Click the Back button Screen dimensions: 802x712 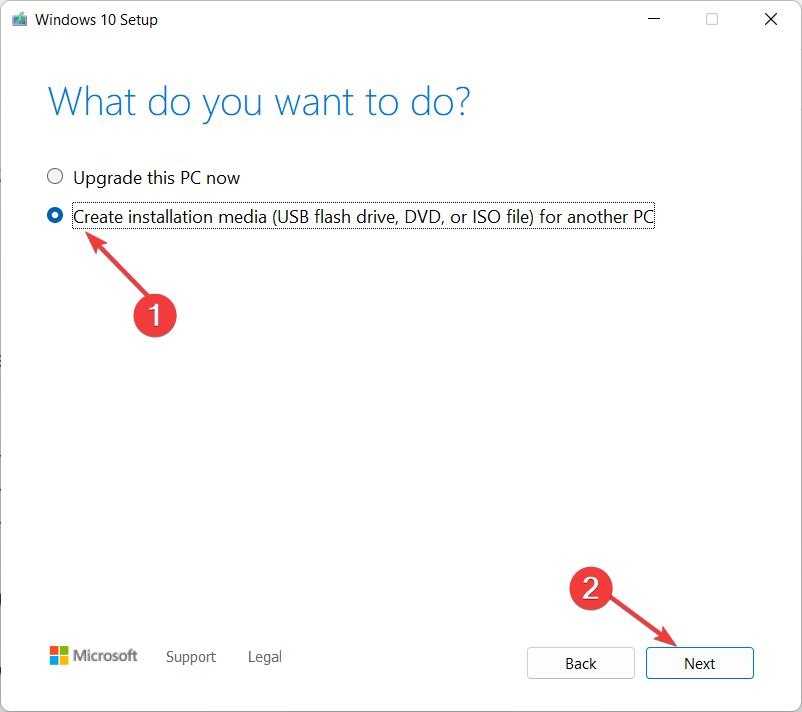pyautogui.click(x=581, y=663)
